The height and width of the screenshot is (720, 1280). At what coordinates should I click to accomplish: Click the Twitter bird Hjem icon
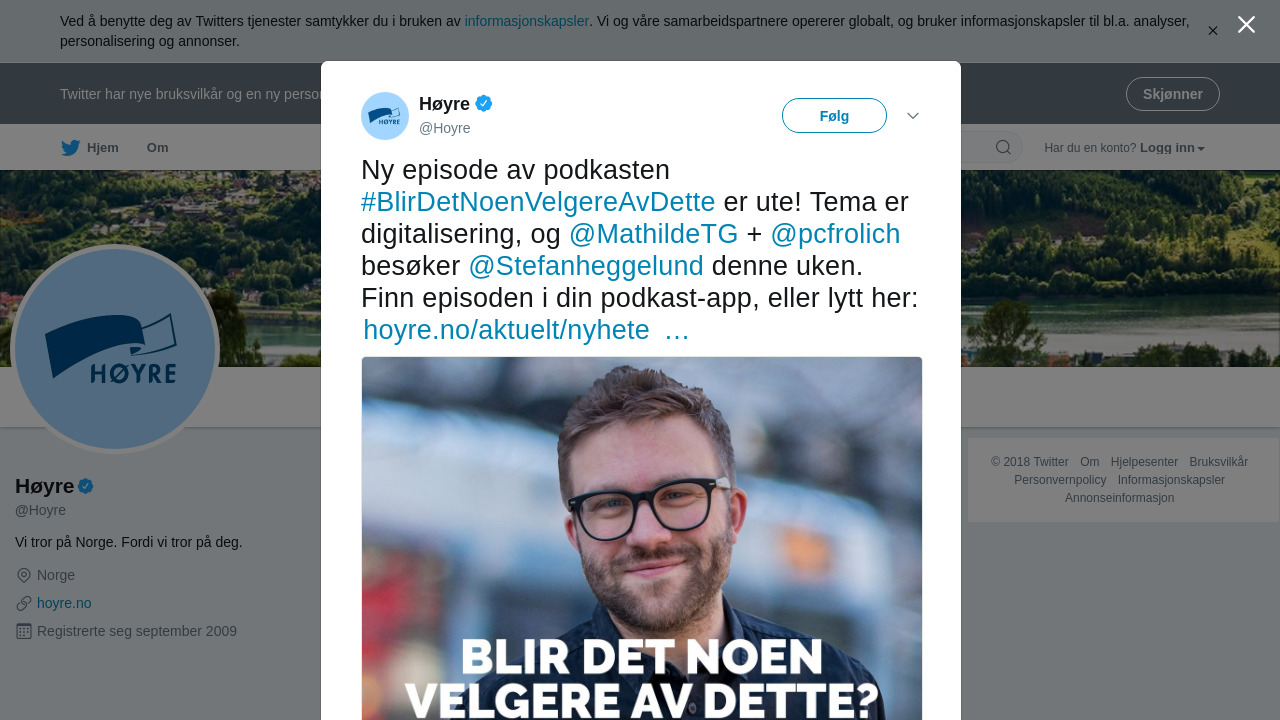[70, 148]
